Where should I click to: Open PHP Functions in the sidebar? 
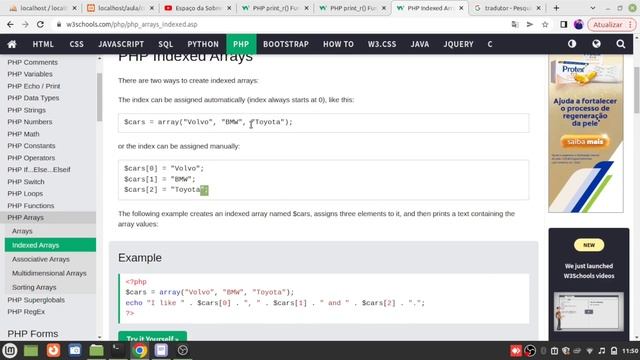point(31,205)
